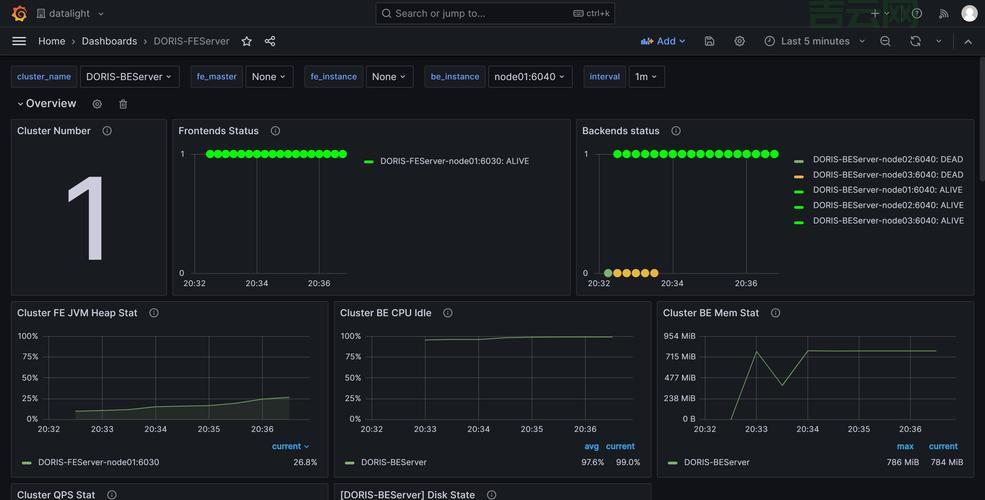Viewport: 985px width, 500px height.
Task: Save dashboard using the save icon
Action: (x=709, y=41)
